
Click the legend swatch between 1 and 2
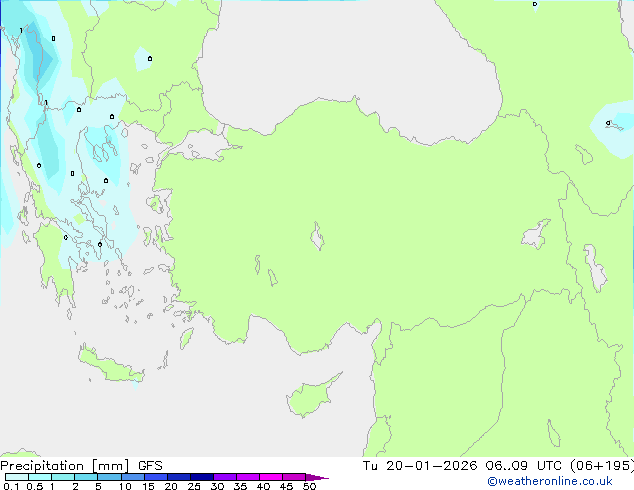click(62, 477)
